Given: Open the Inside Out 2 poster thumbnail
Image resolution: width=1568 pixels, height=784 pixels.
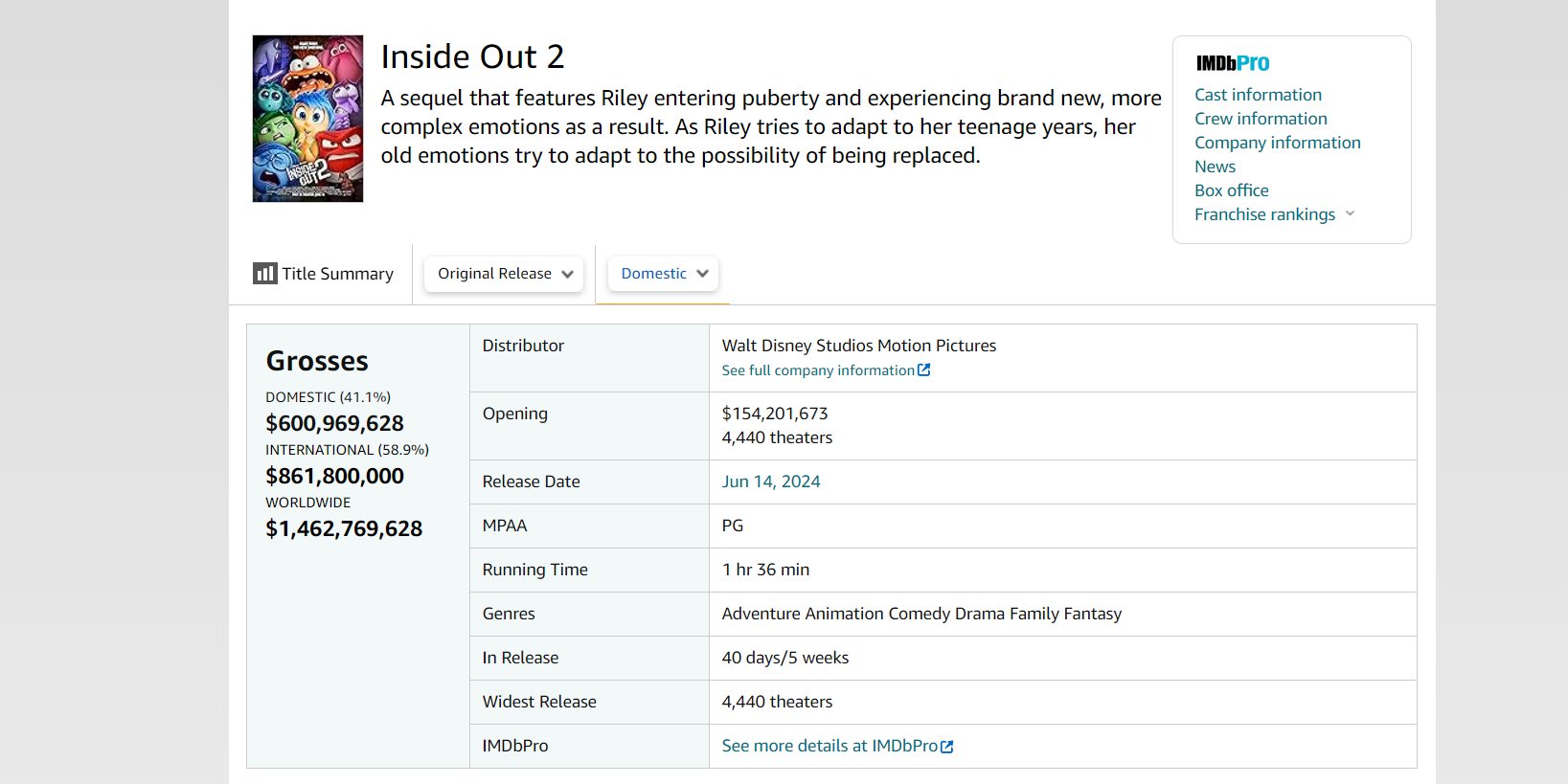Looking at the screenshot, I should (x=307, y=119).
